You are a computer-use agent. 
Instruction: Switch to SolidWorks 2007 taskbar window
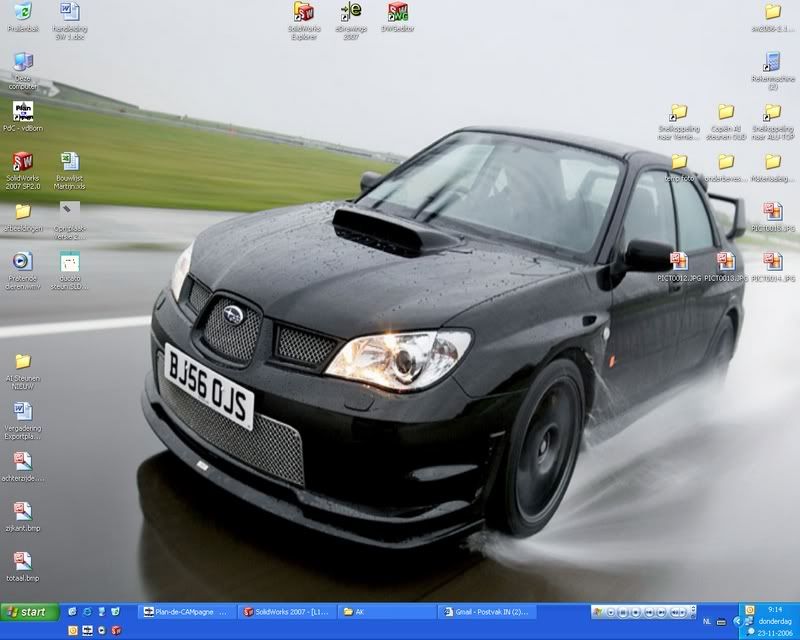[x=288, y=612]
